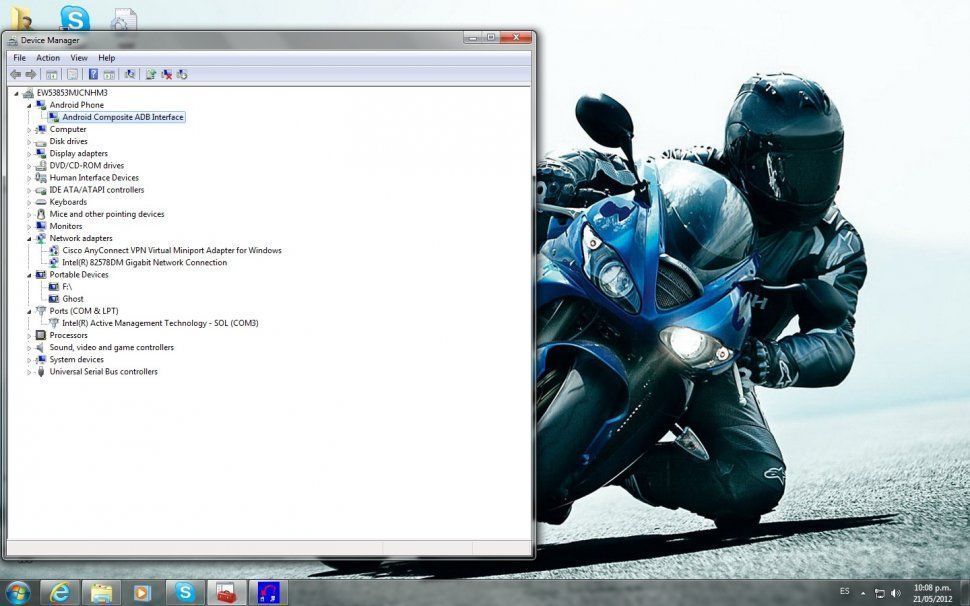Image resolution: width=970 pixels, height=606 pixels.
Task: Click the Sound, video and game controllers icon
Action: (x=41, y=348)
